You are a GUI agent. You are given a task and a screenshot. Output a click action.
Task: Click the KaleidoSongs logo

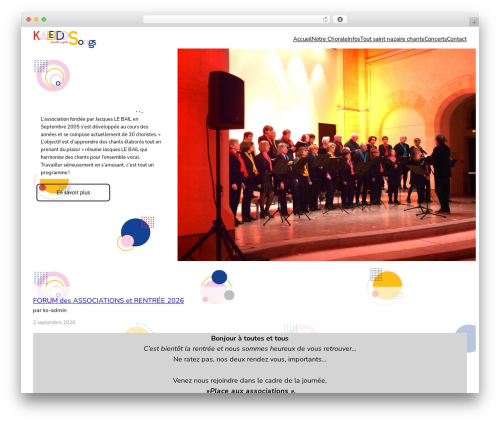click(x=65, y=39)
